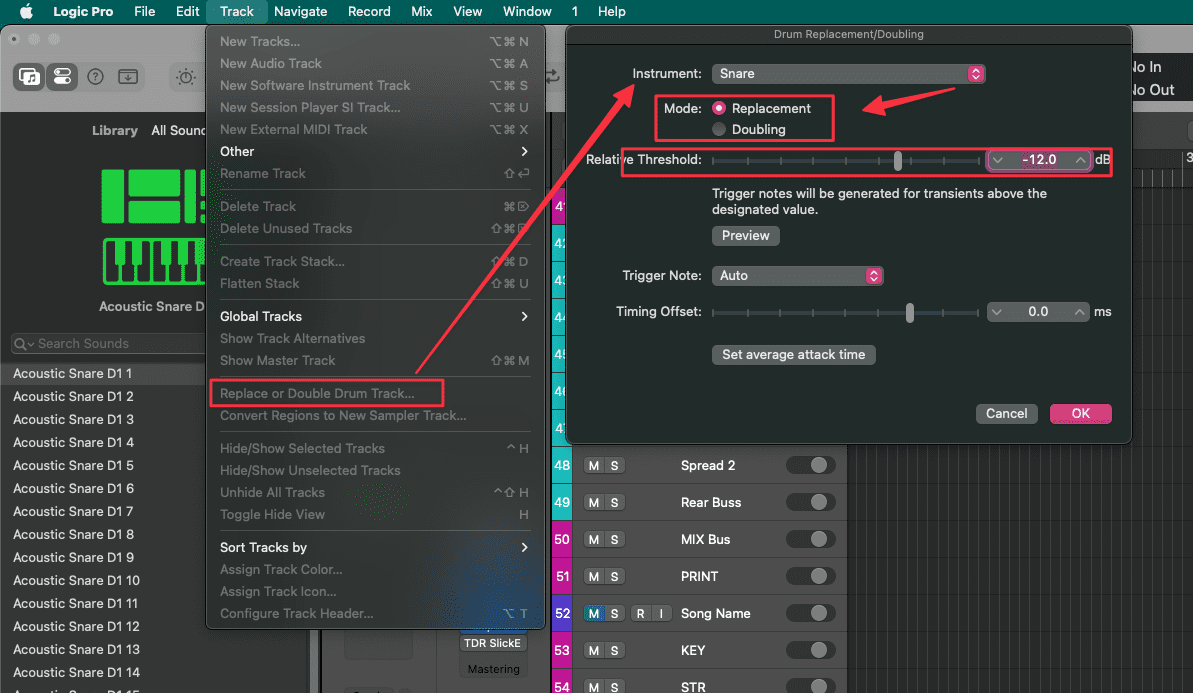Select the Doubling mode radio button
The image size is (1193, 693).
[x=719, y=129]
